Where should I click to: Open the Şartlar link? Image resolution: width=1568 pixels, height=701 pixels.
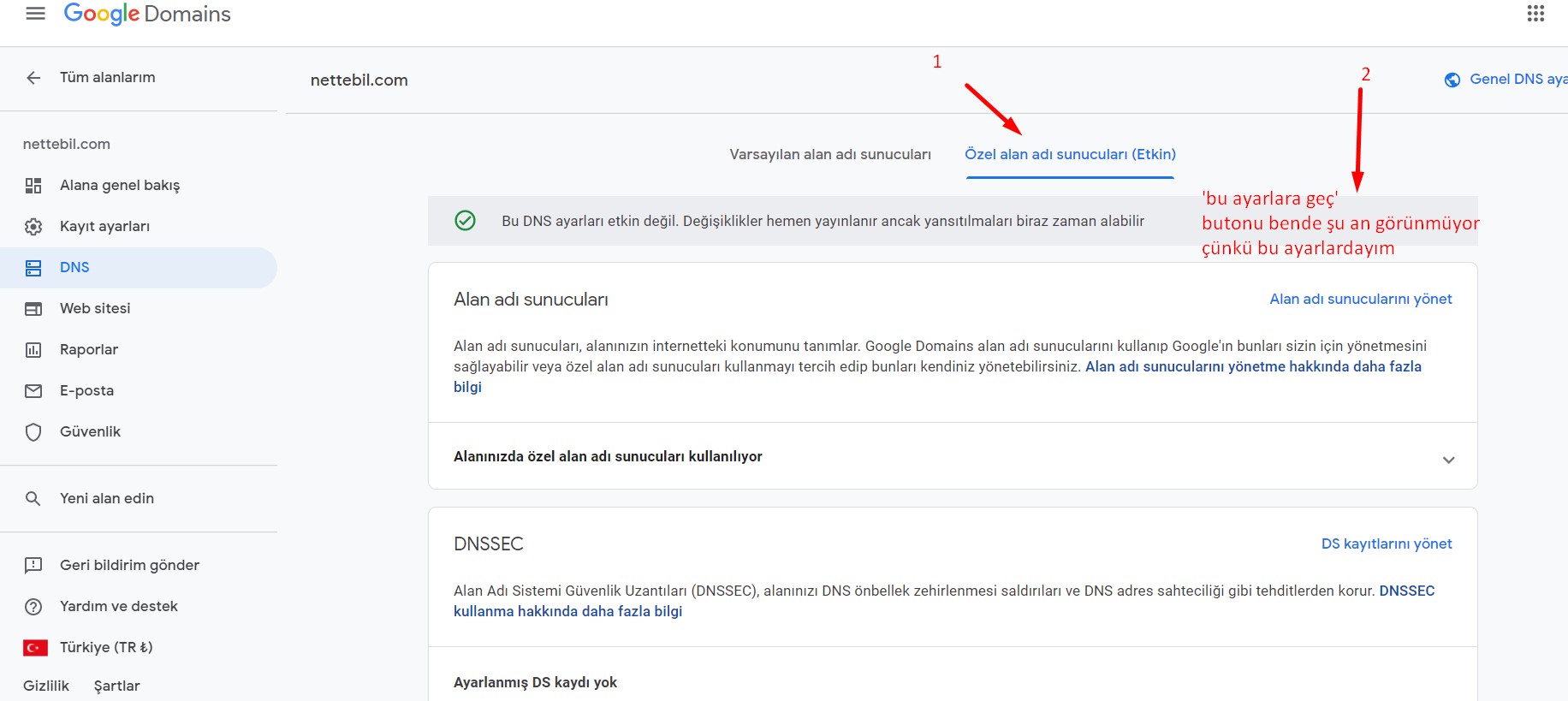(117, 686)
